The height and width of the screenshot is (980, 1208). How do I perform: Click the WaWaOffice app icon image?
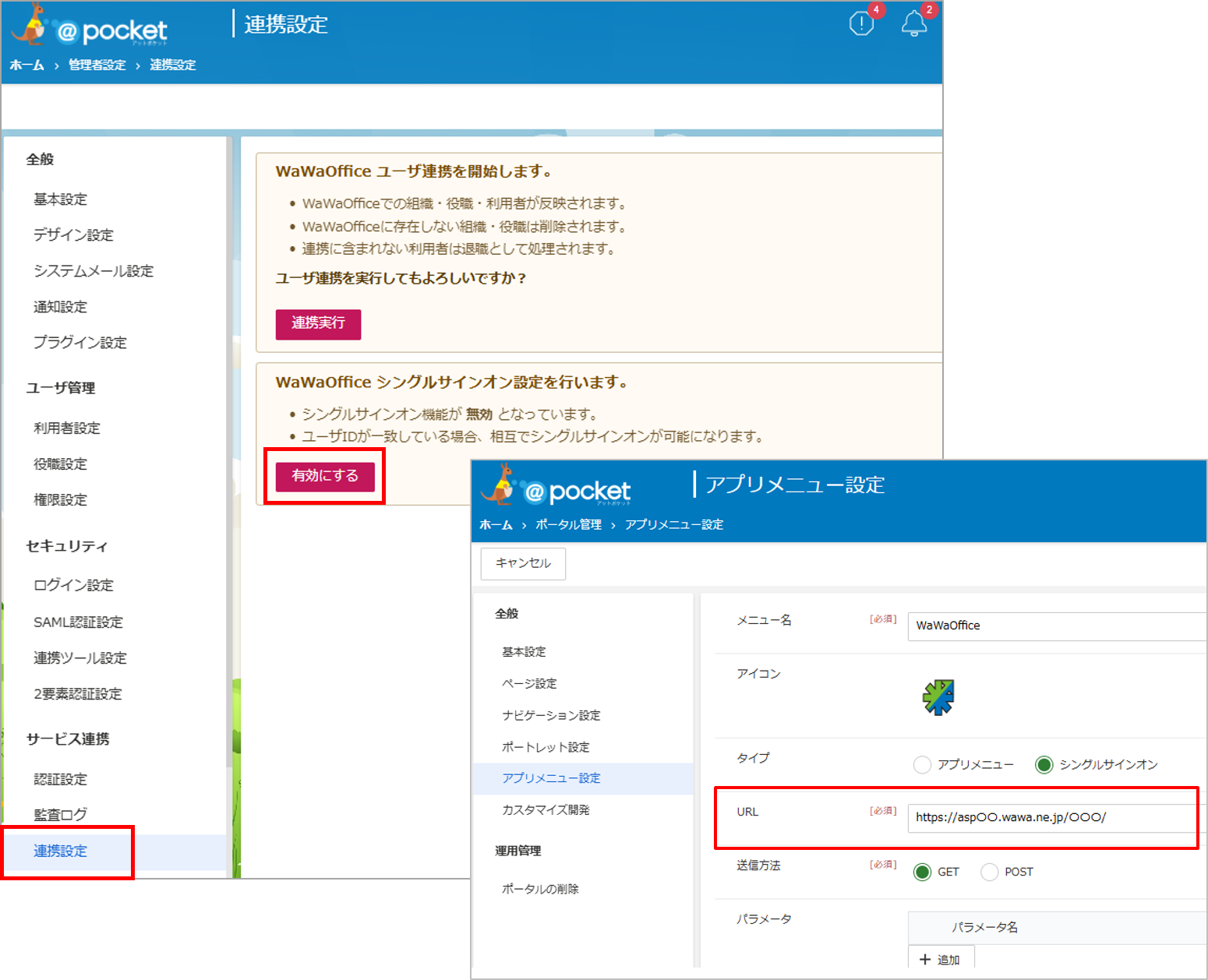(938, 697)
